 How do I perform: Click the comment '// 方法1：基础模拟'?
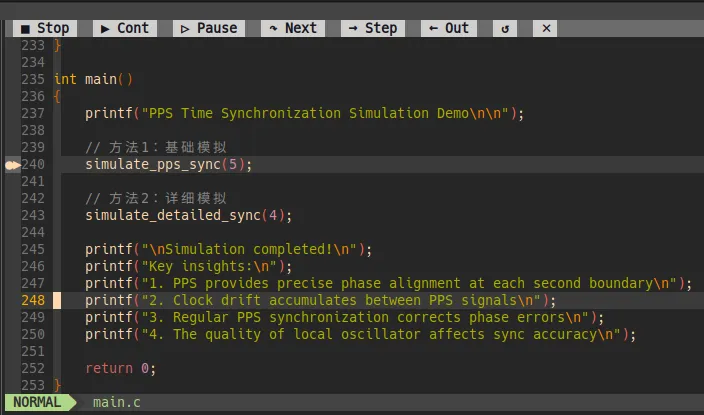point(156,147)
